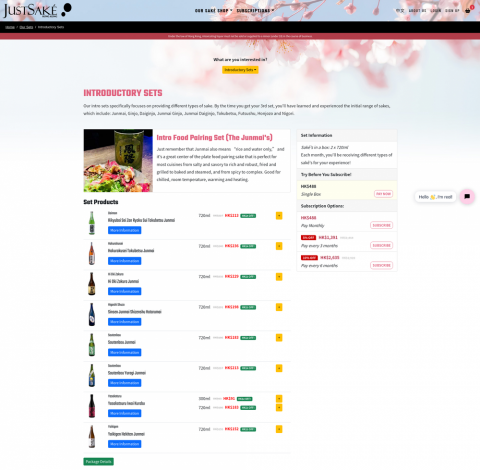Add Yasakatsuru 300ml bottle to cart
This screenshot has height=470, width=480.
point(279,399)
